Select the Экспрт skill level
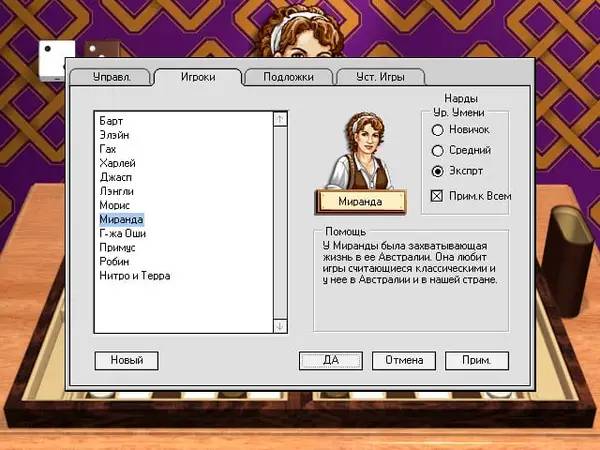 pyautogui.click(x=436, y=171)
